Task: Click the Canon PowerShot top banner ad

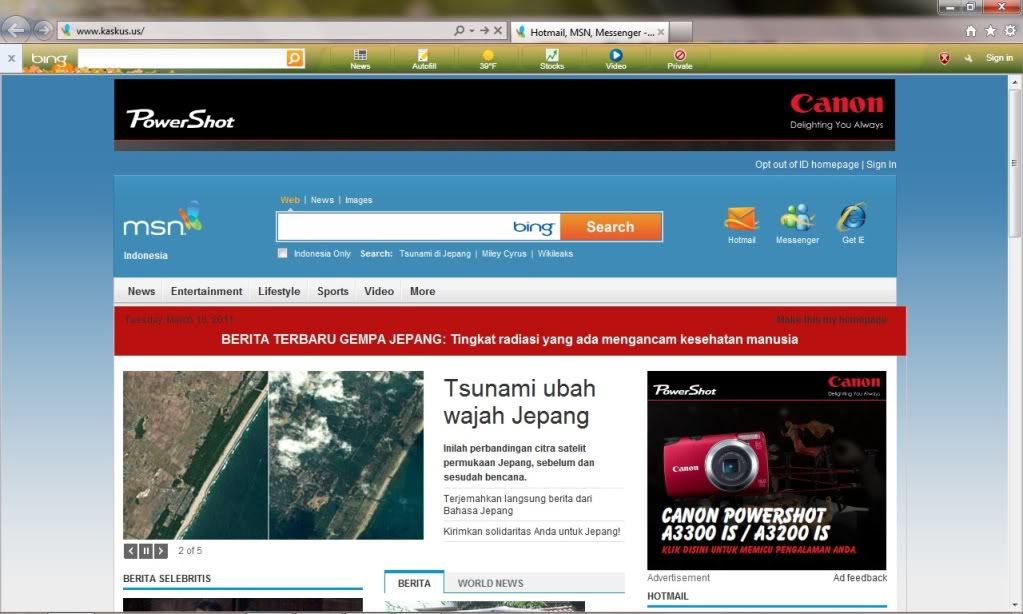Action: pos(504,115)
